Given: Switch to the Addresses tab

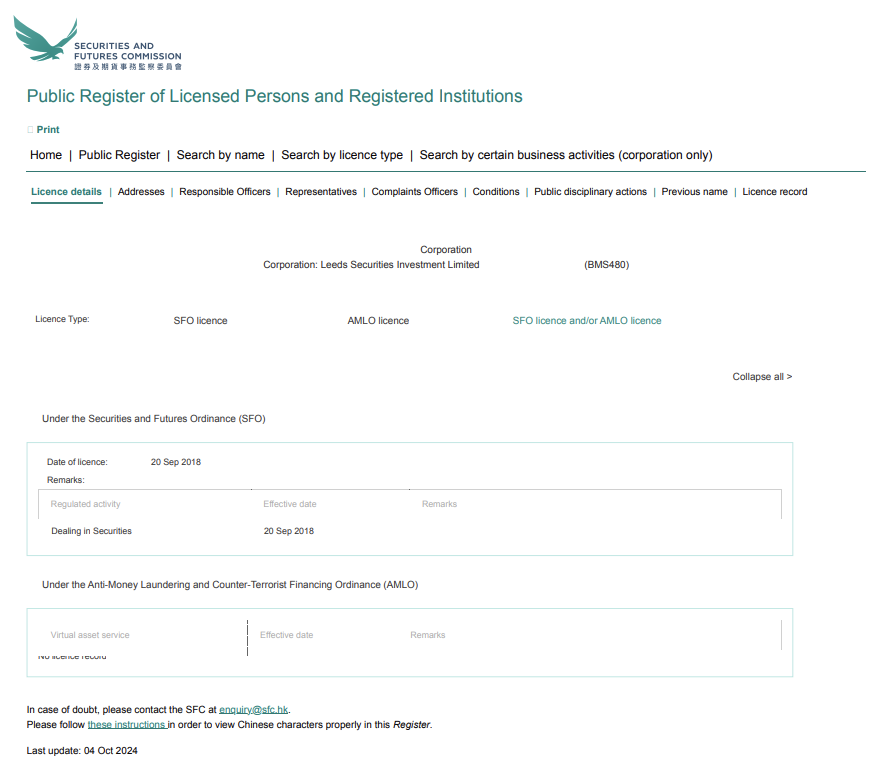Looking at the screenshot, I should coord(141,192).
